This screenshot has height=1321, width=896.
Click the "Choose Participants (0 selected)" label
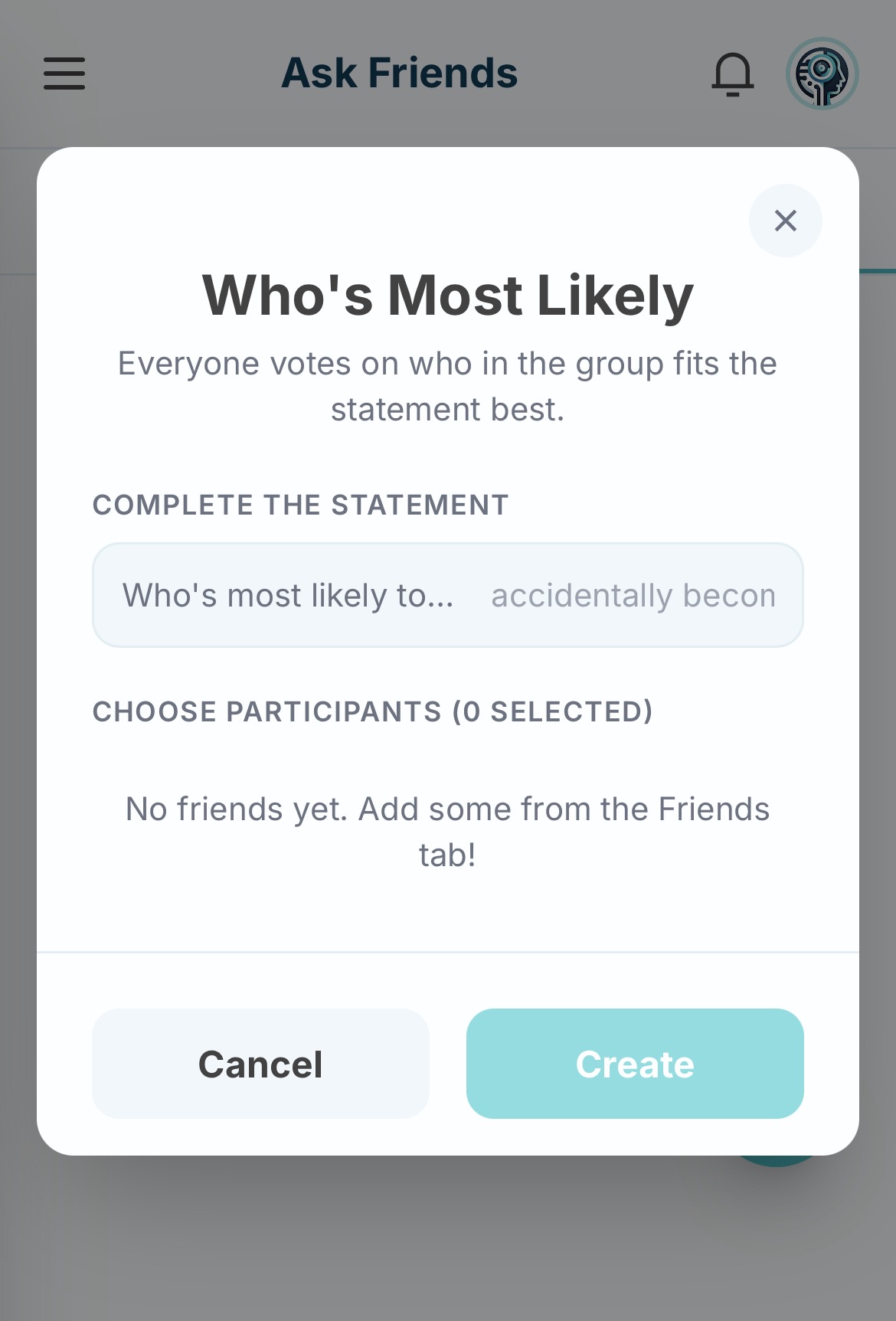click(x=372, y=712)
